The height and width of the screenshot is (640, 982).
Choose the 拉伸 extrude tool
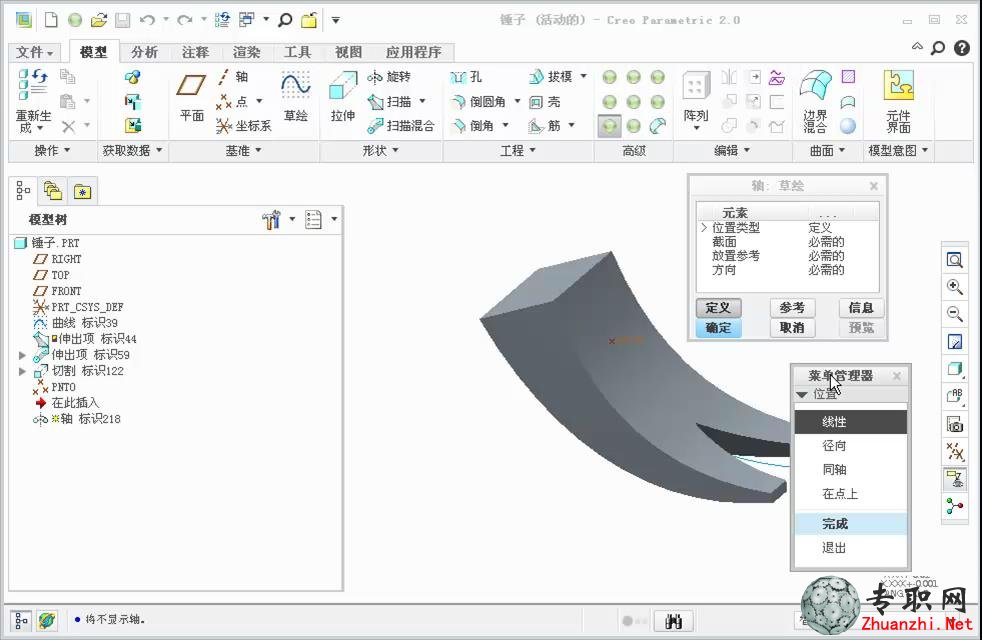(343, 97)
